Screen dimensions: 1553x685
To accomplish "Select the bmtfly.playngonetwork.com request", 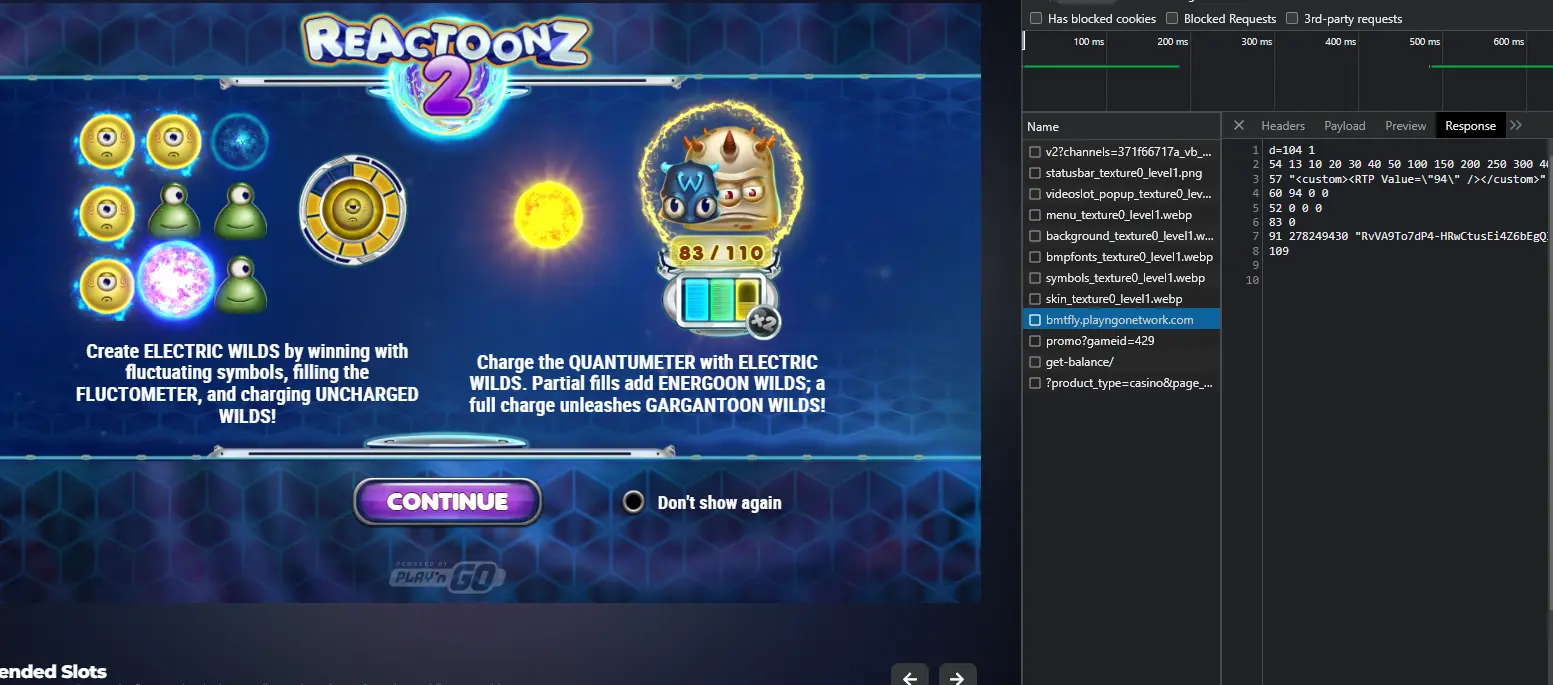I will tap(1121, 320).
